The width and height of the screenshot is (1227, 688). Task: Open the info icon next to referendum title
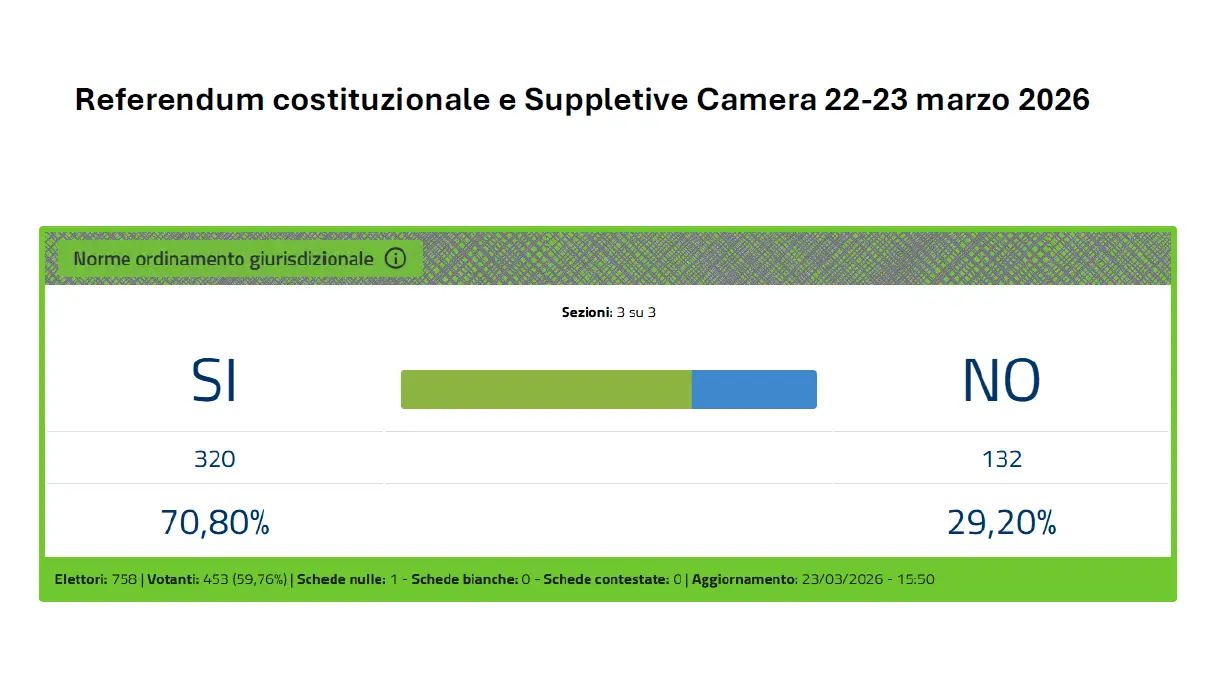[x=397, y=258]
